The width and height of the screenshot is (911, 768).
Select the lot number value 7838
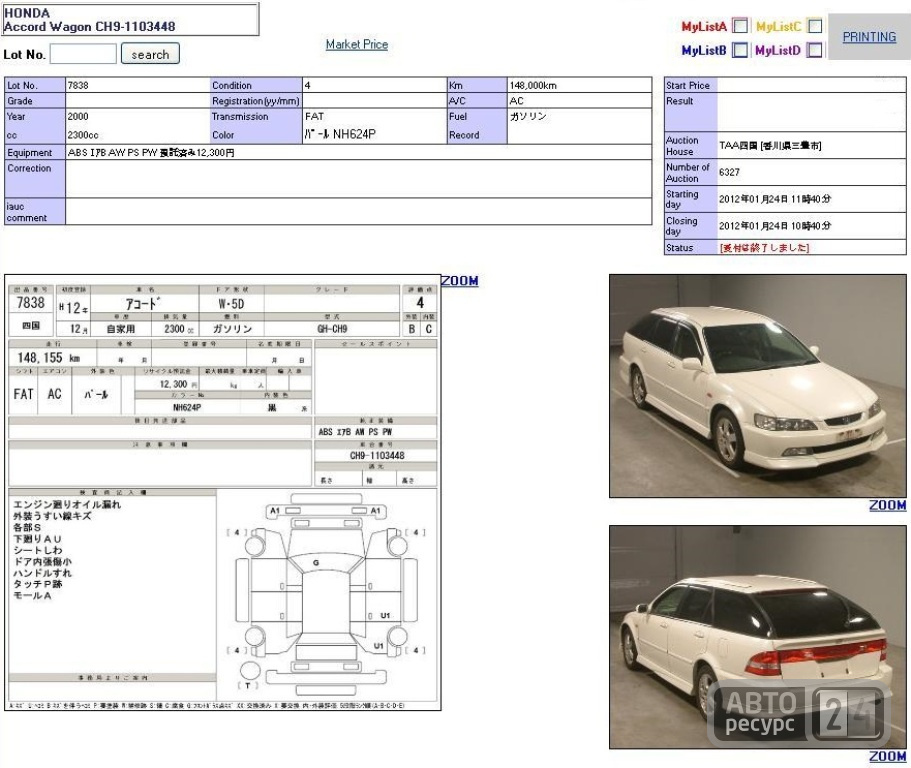[78, 85]
